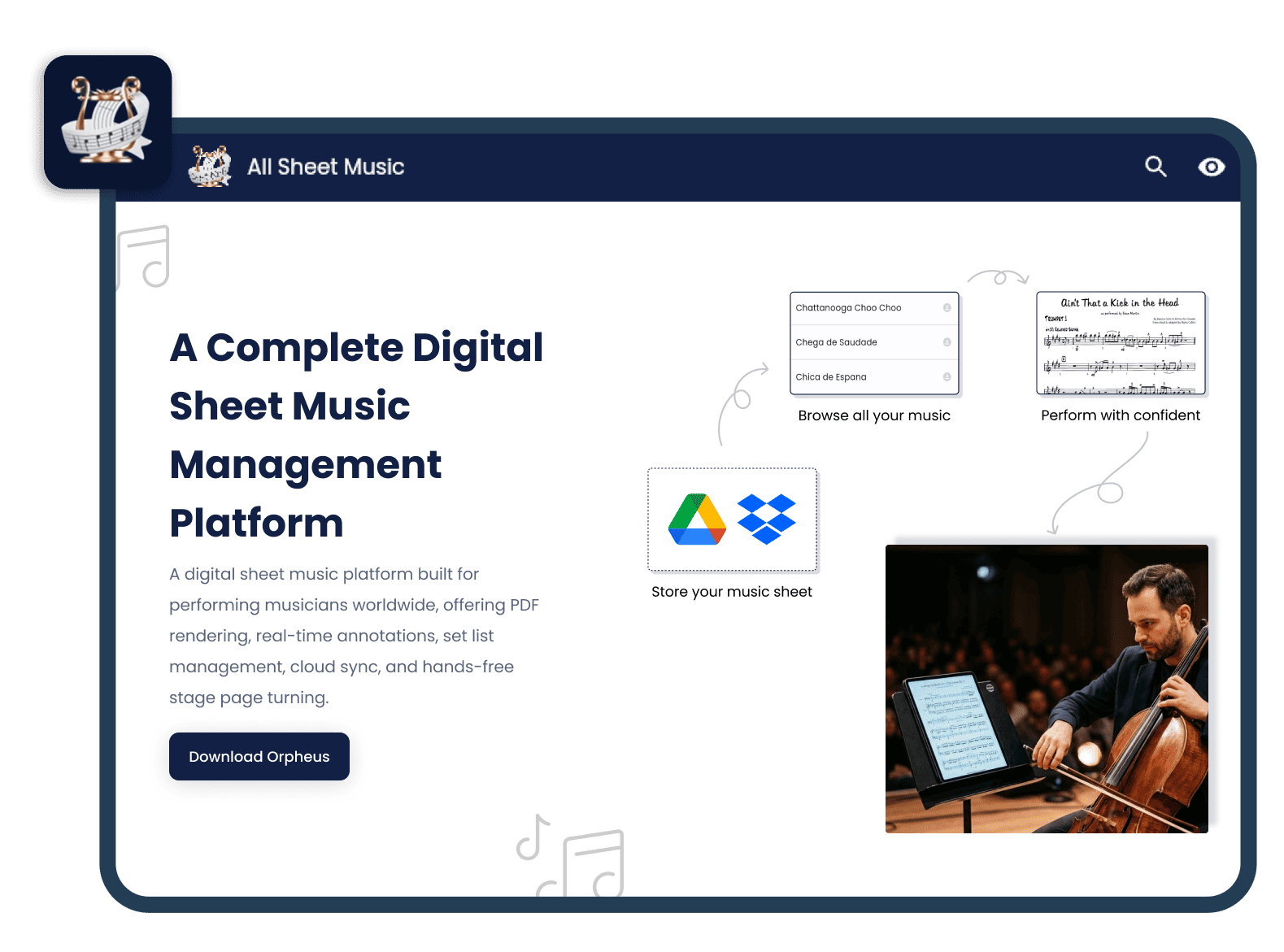
Task: Click the small Orpheus logo beside title
Action: (210, 167)
